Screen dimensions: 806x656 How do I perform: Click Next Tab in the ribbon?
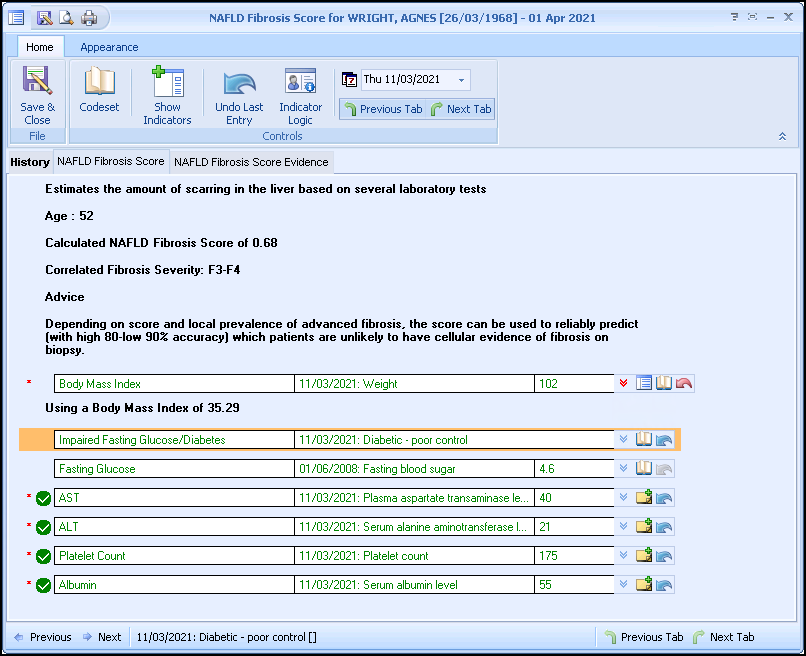[461, 109]
